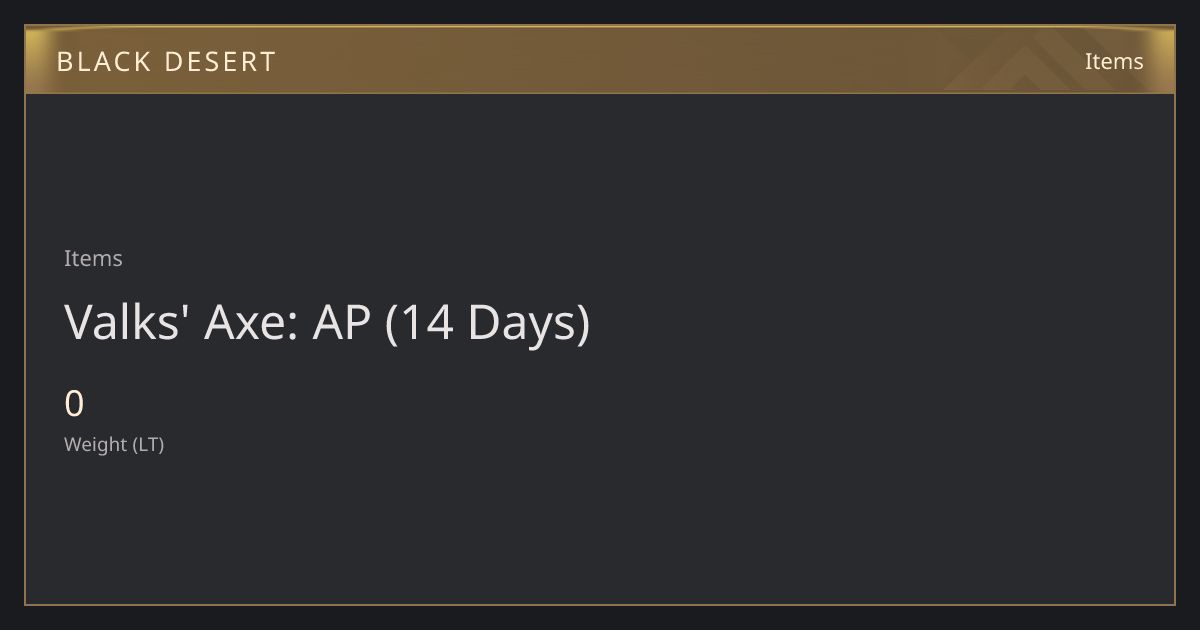Open the Items link in the gold header
1200x630 pixels.
point(1114,62)
